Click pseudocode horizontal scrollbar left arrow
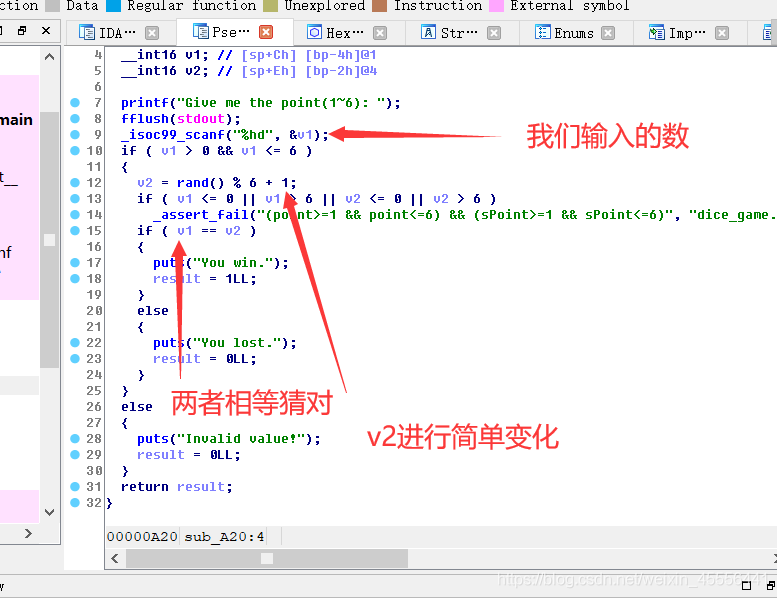 [x=115, y=559]
